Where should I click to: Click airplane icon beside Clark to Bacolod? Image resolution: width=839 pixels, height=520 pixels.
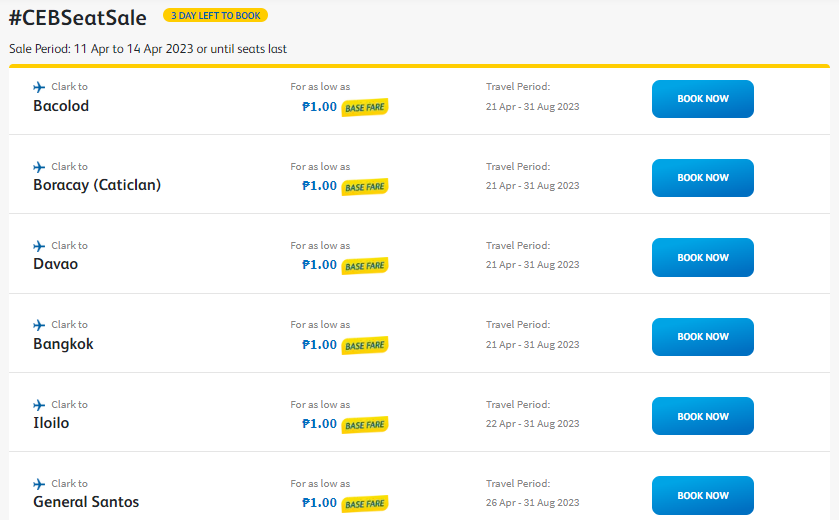(39, 87)
